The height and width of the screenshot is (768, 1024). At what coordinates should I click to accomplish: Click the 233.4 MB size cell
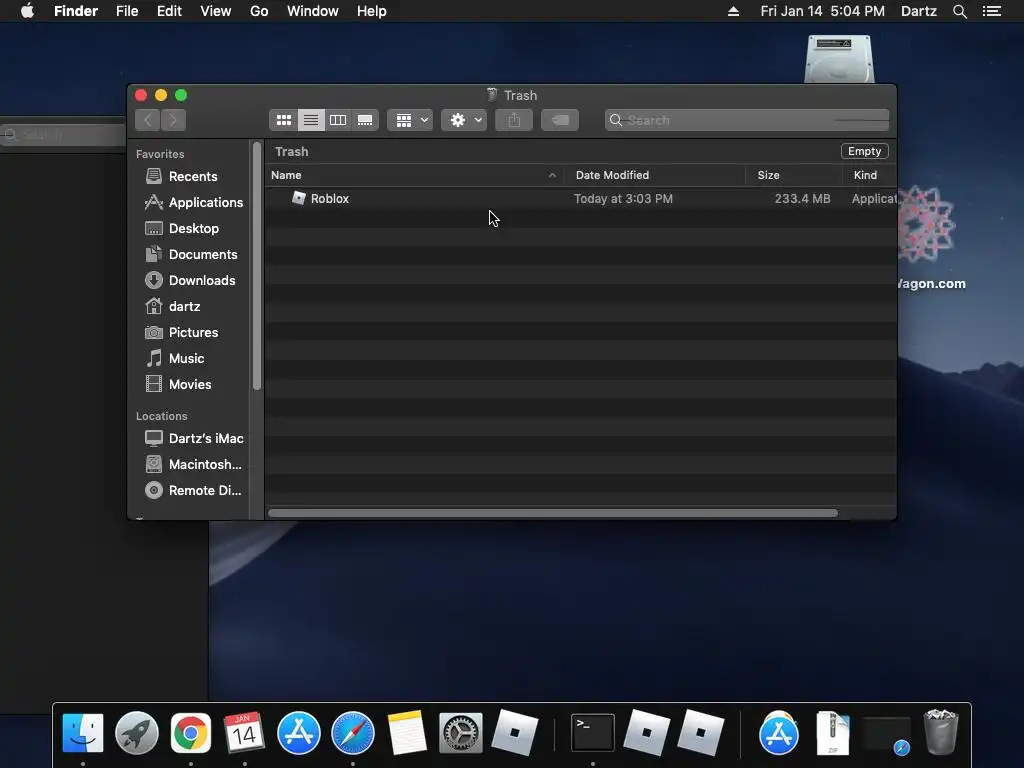[802, 199]
